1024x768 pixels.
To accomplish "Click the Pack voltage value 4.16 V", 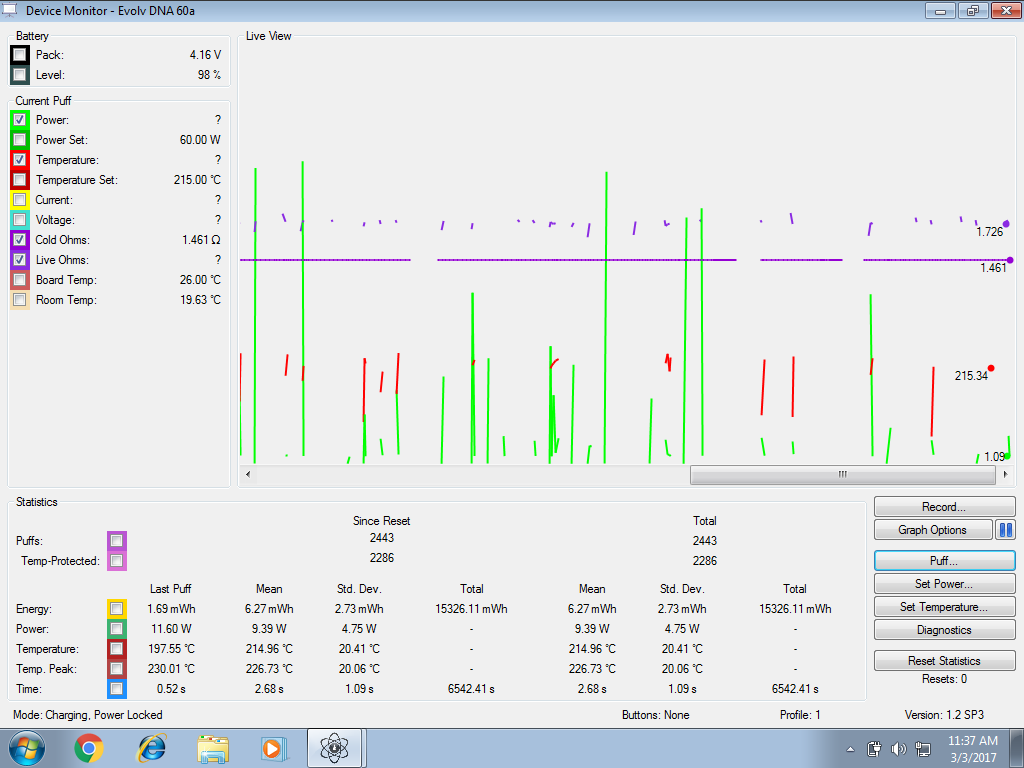I will [x=205, y=55].
